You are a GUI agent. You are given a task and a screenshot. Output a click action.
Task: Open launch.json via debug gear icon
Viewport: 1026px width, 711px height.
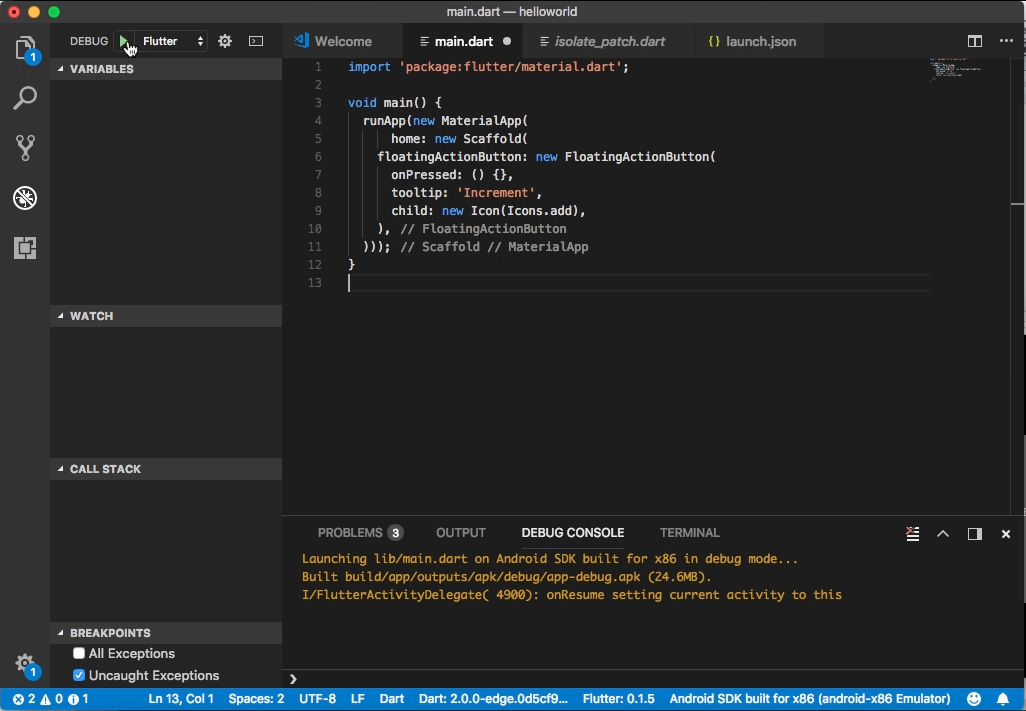pos(225,41)
